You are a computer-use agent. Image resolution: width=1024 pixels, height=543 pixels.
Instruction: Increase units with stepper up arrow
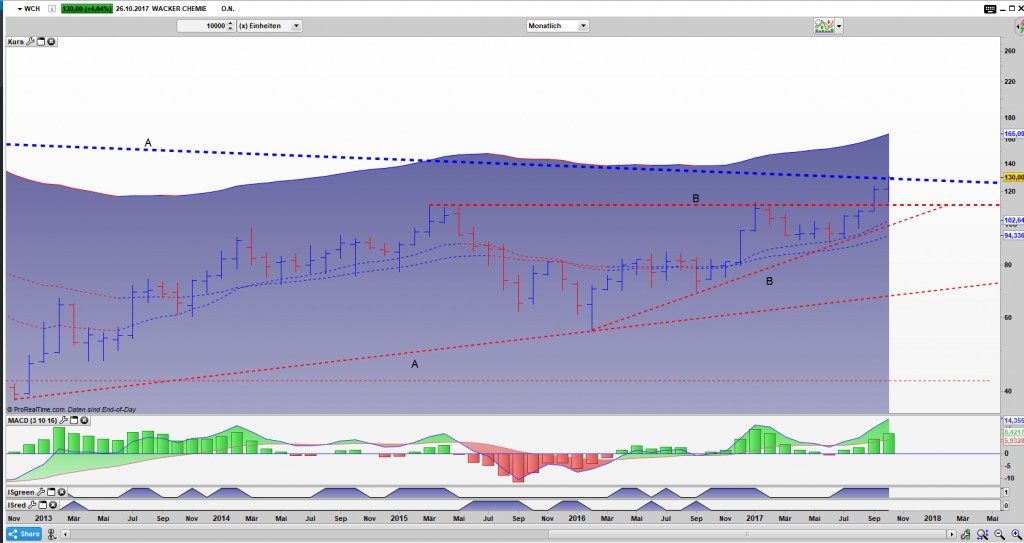[x=231, y=24]
